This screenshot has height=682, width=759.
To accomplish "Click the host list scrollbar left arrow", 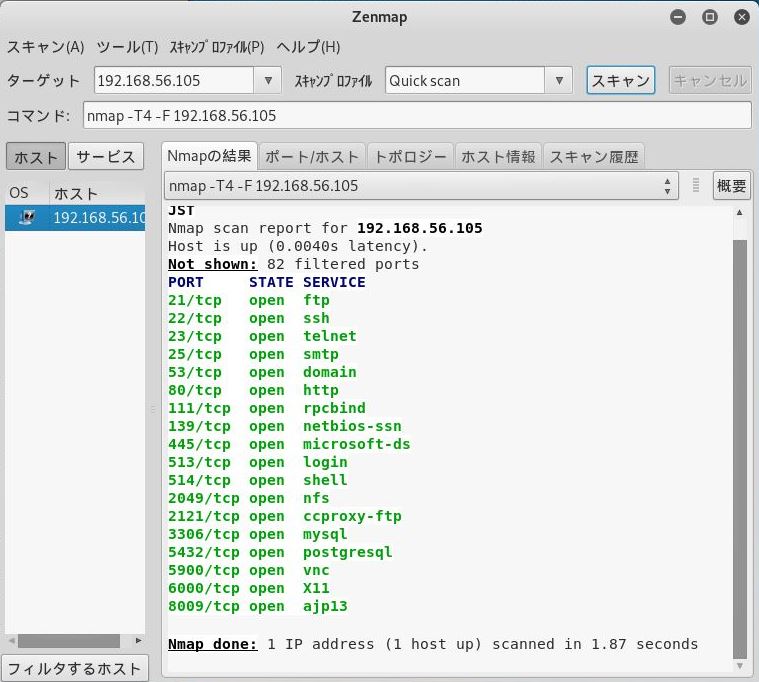I will (x=11, y=641).
